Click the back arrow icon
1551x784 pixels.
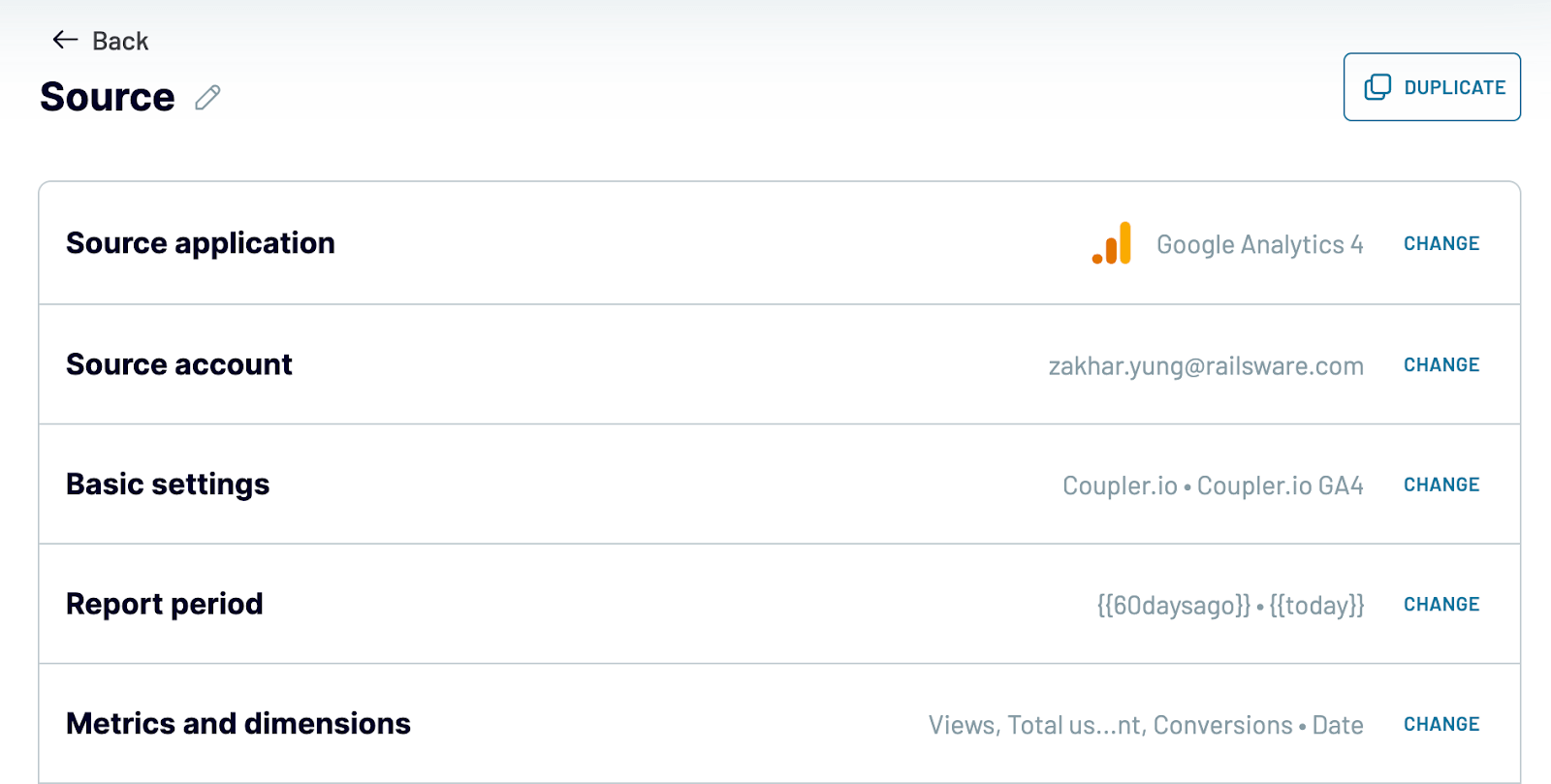65,40
